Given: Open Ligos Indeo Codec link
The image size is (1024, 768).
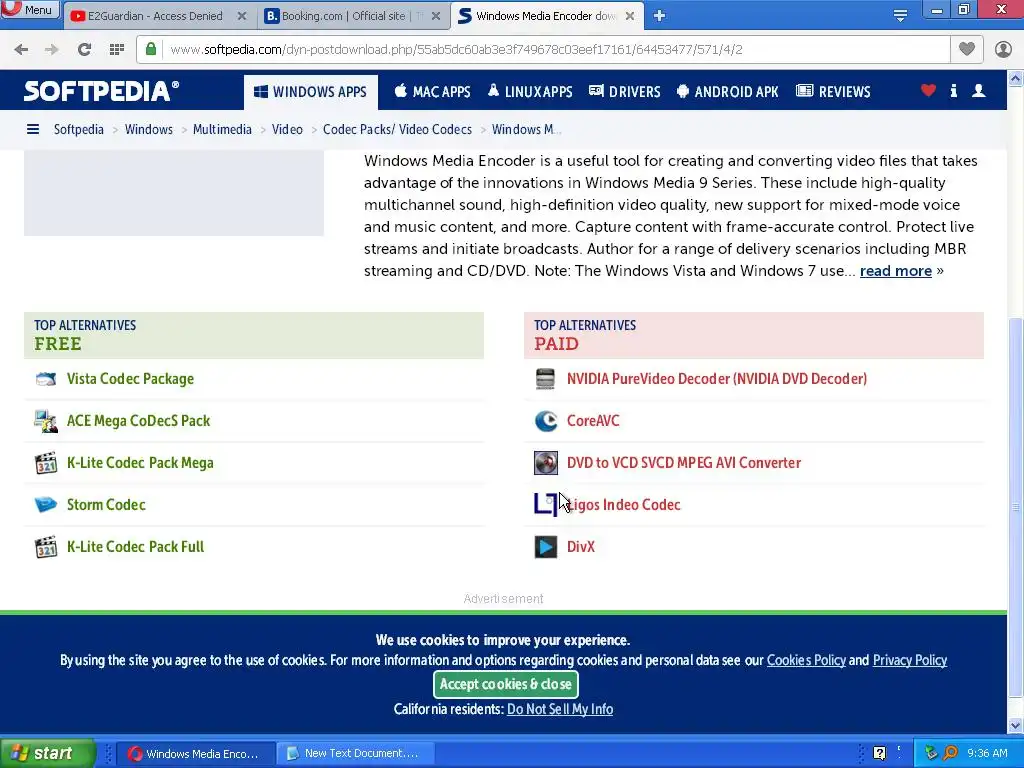Looking at the screenshot, I should click(x=624, y=505).
